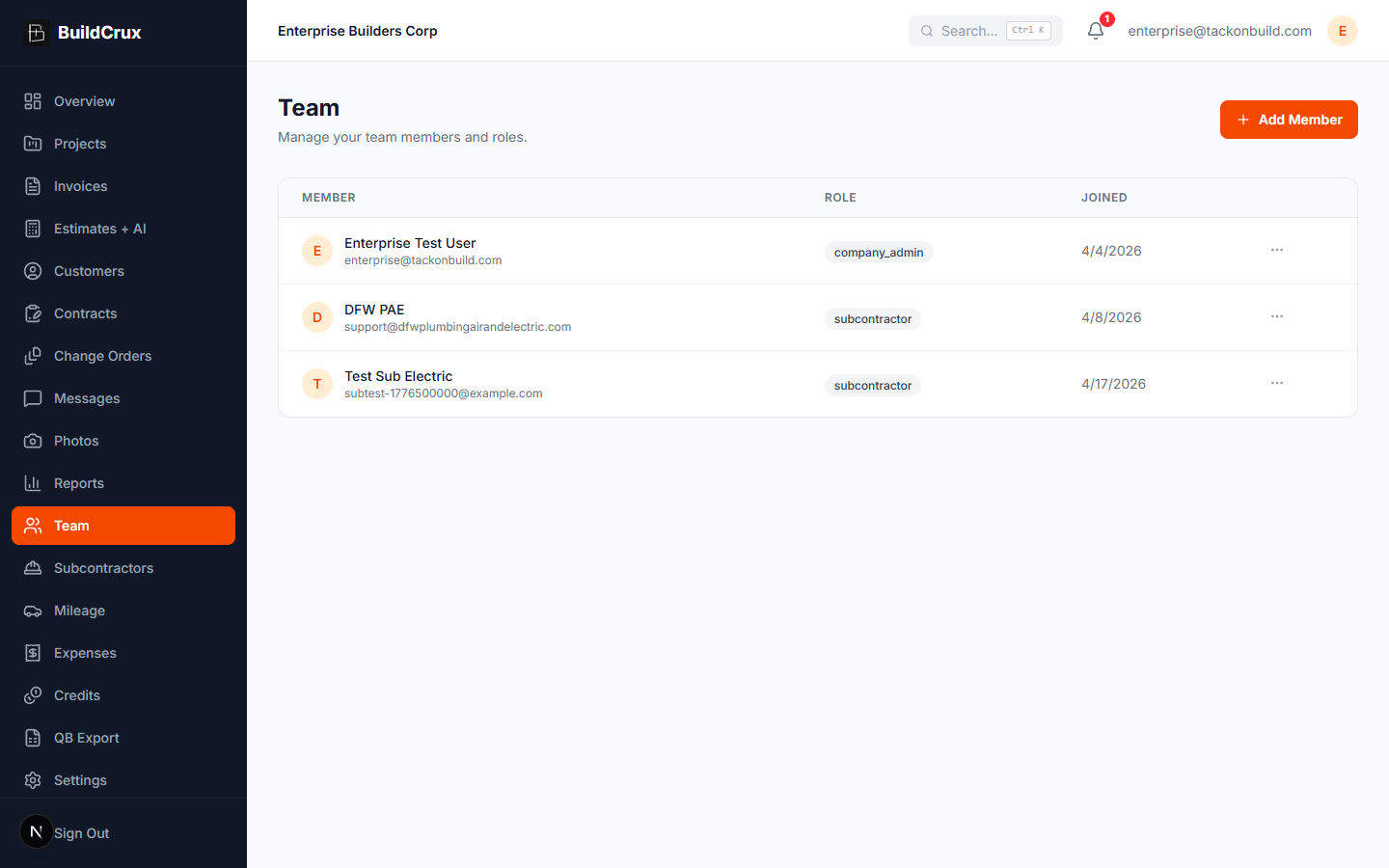
Task: Click the 4/4/2026 joined date
Action: 1111,251
